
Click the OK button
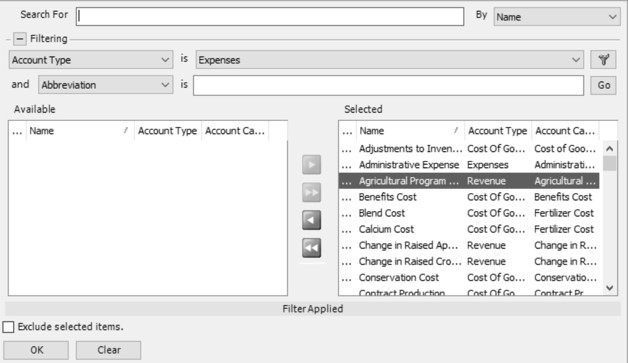tap(36, 350)
